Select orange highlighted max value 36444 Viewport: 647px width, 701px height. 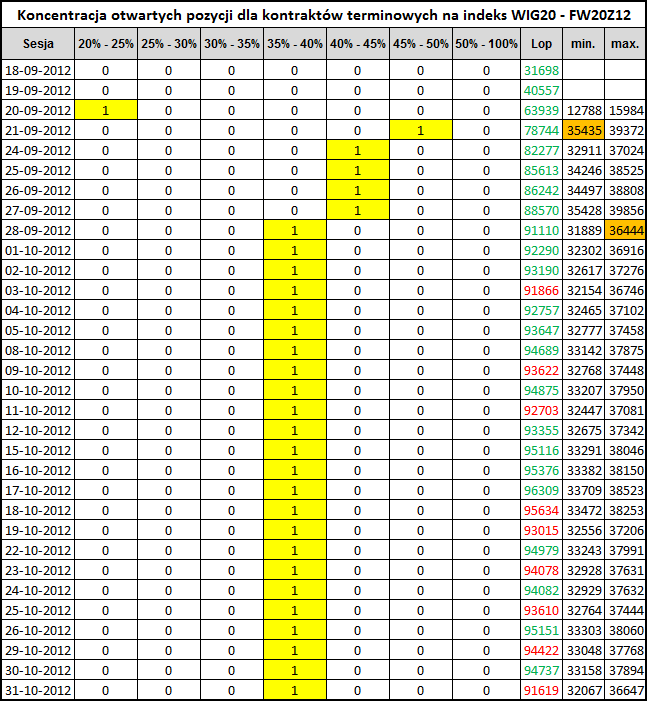click(x=625, y=231)
